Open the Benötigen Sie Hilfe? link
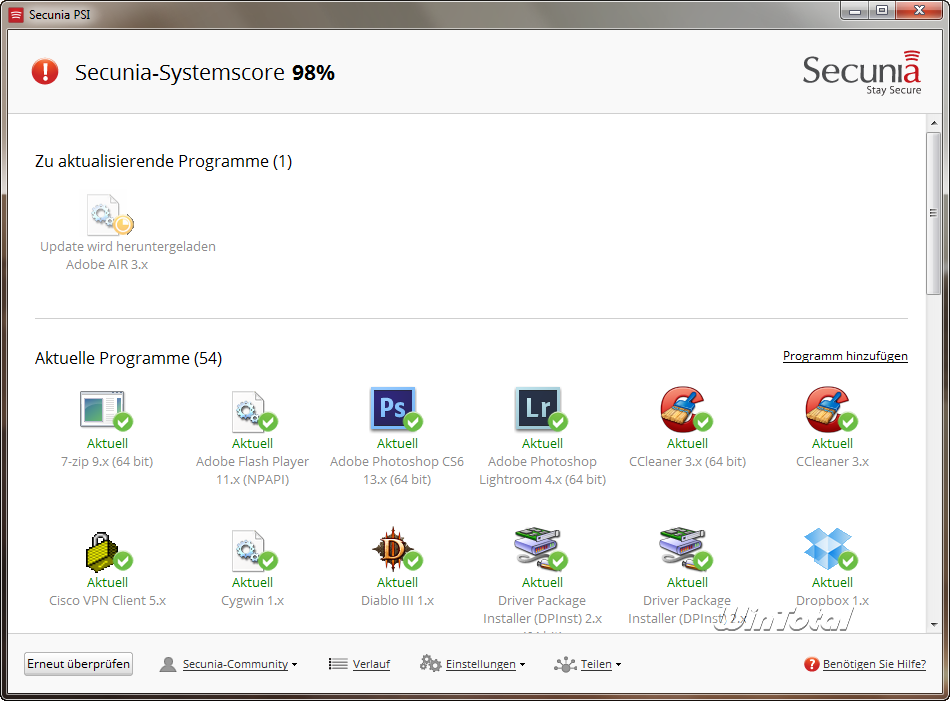Viewport: 950px width, 701px height. [x=874, y=664]
